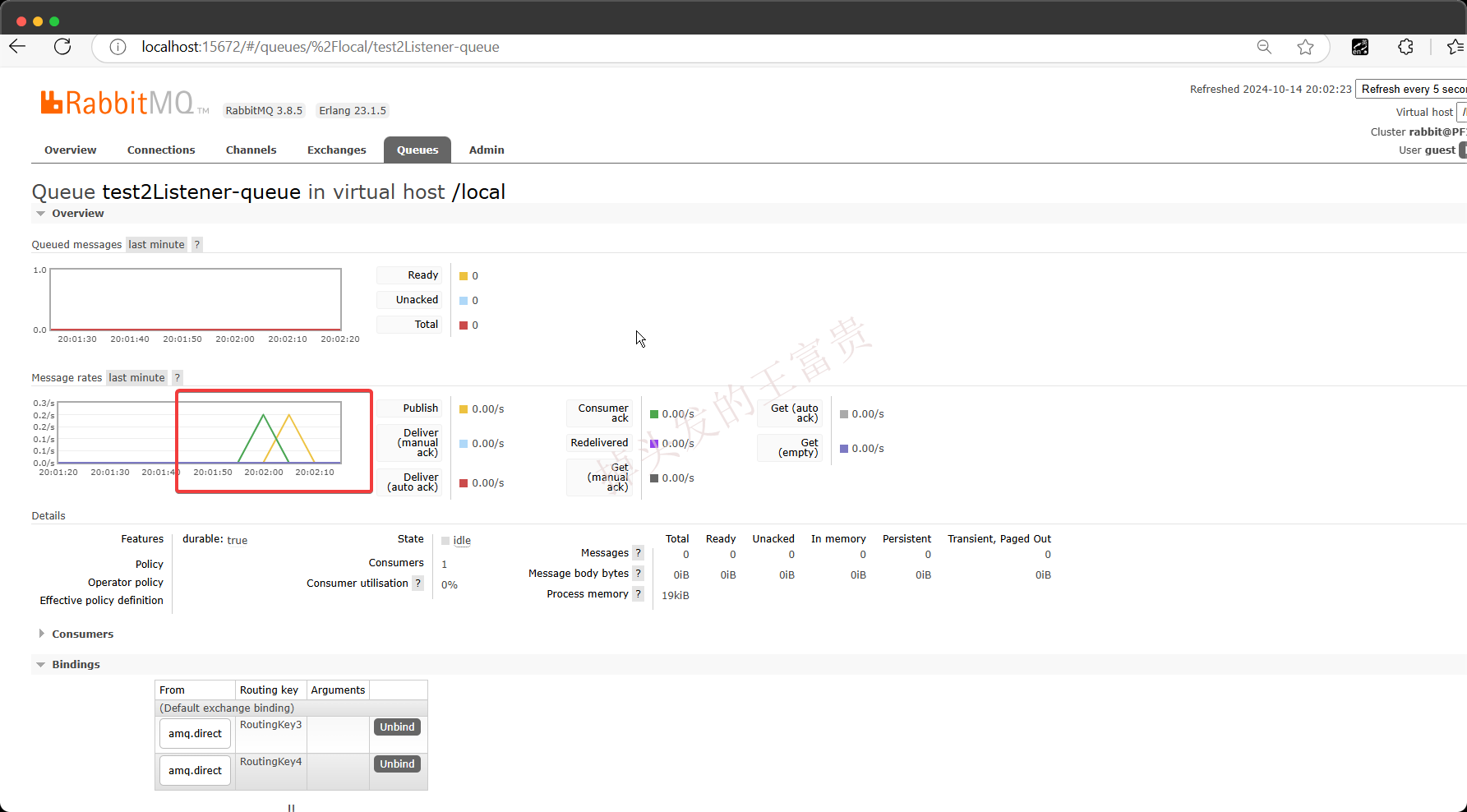Reload the page with refresh icon

coord(62,47)
